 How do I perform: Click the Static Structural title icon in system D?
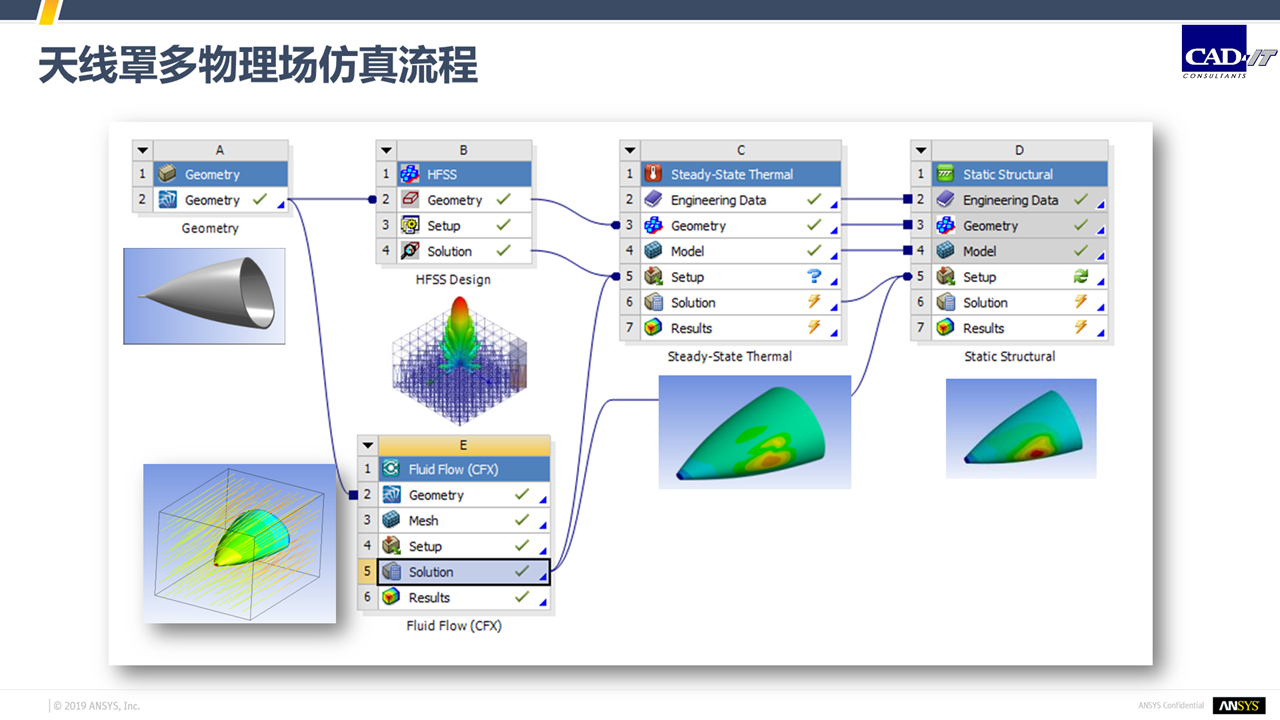(x=945, y=174)
